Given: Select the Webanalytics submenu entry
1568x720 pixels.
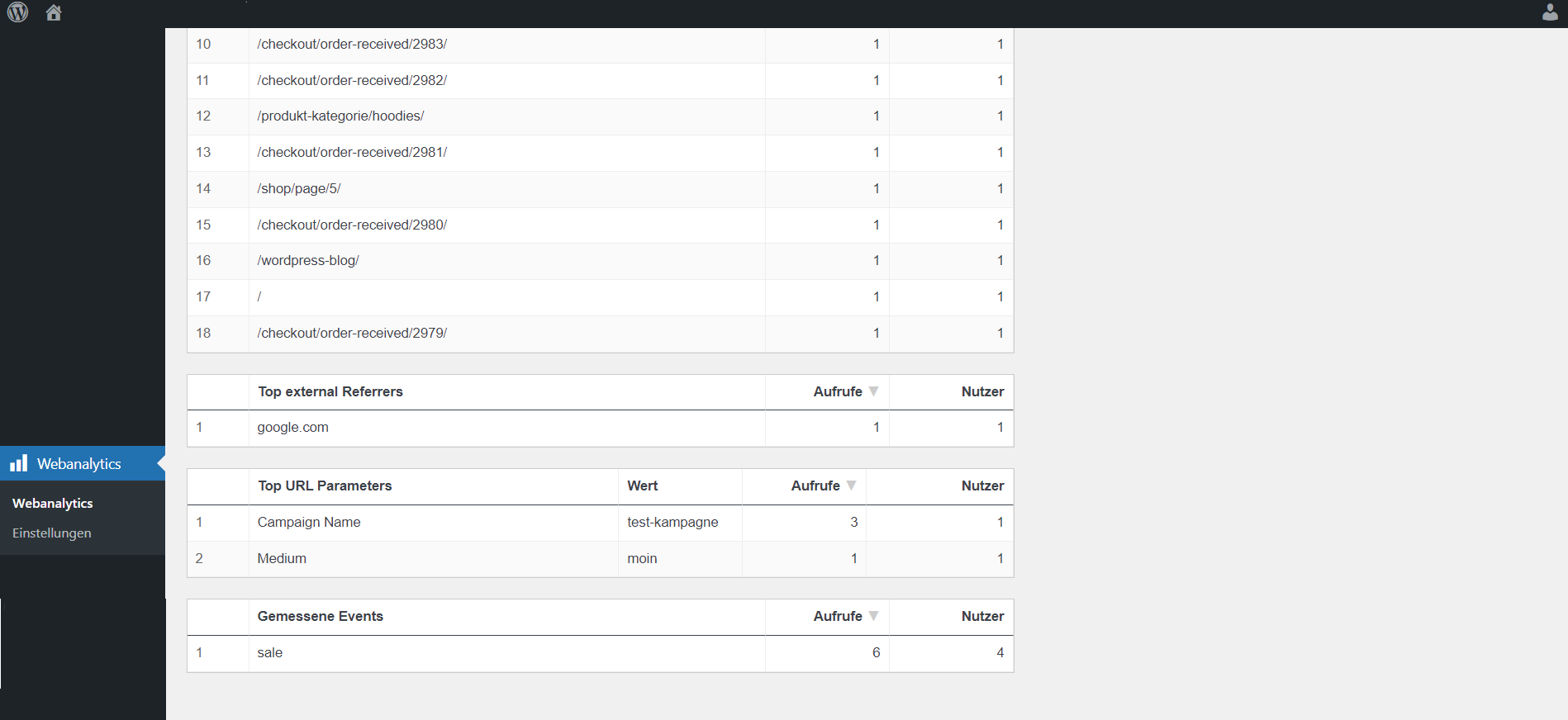Looking at the screenshot, I should (52, 503).
